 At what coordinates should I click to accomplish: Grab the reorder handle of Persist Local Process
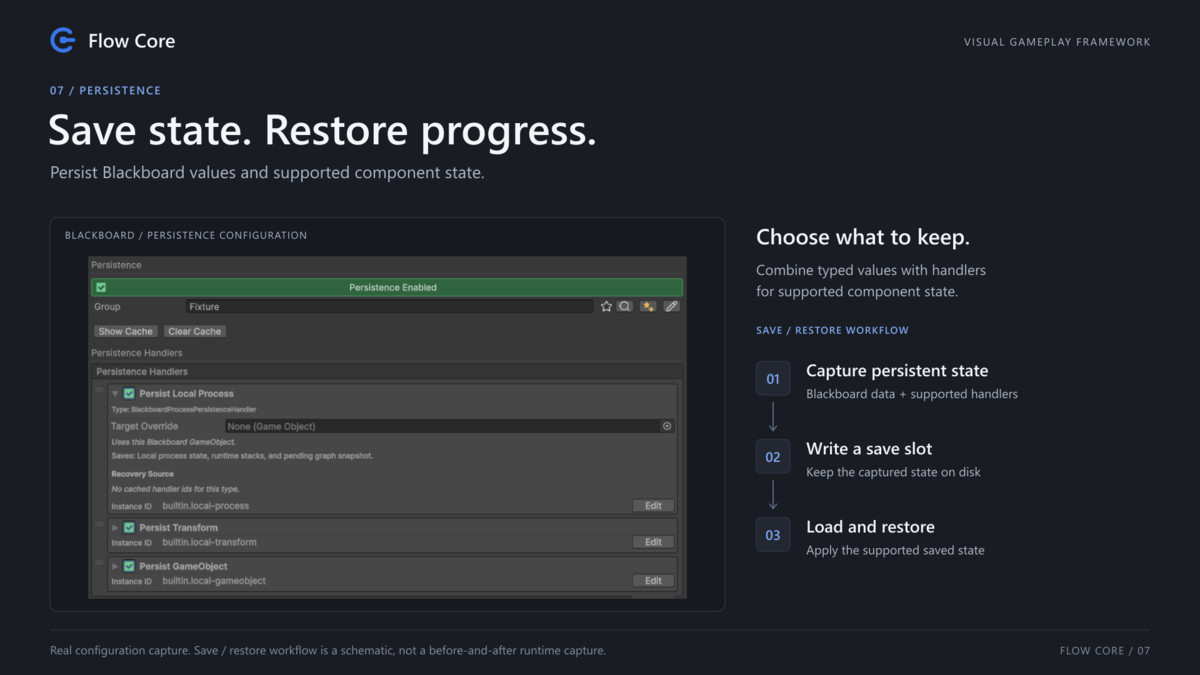(x=100, y=390)
